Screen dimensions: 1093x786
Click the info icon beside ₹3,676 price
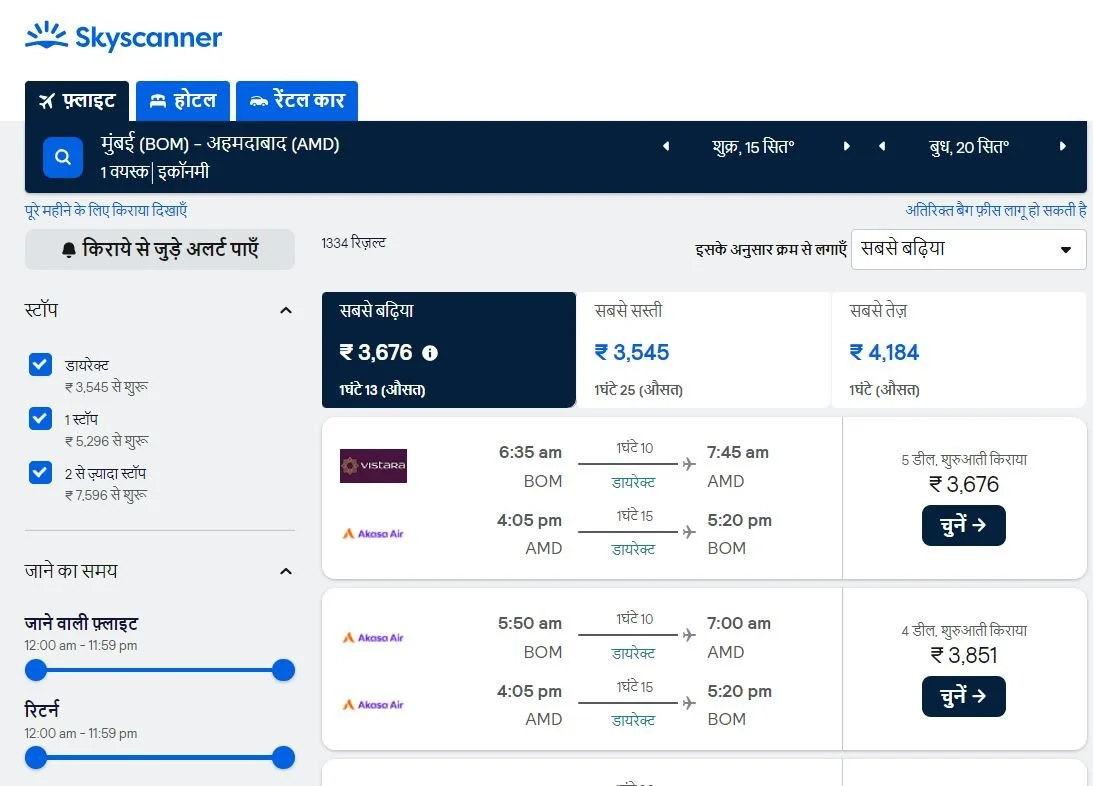pyautogui.click(x=431, y=353)
